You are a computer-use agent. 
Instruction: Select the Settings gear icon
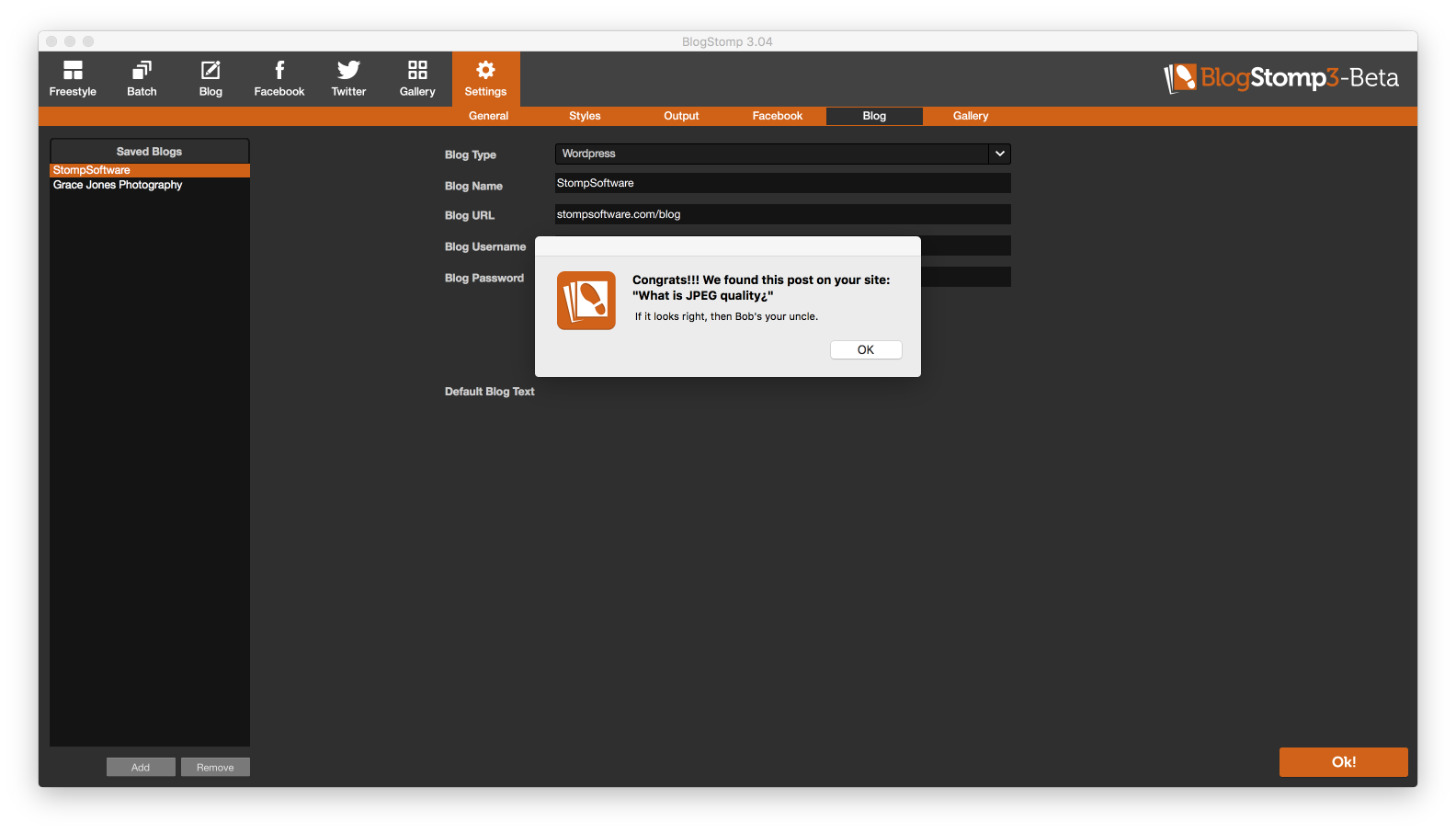[x=485, y=70]
